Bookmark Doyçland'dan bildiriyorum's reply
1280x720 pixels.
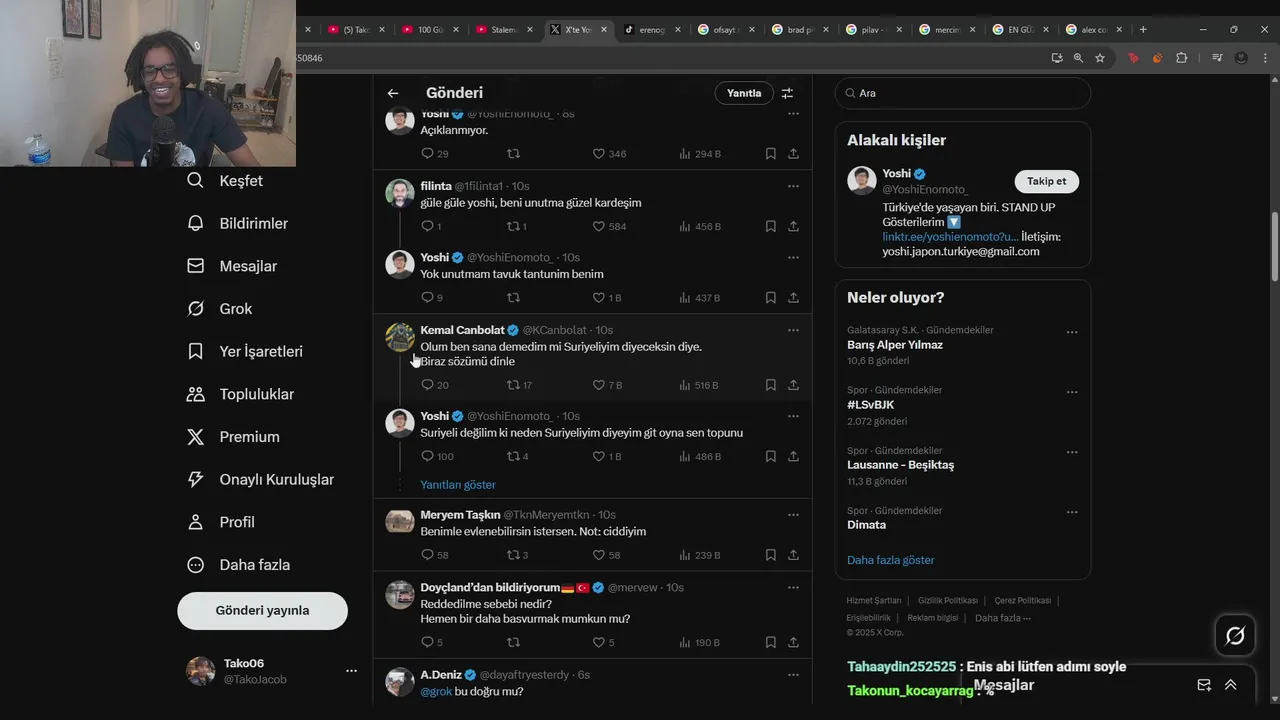click(x=770, y=642)
